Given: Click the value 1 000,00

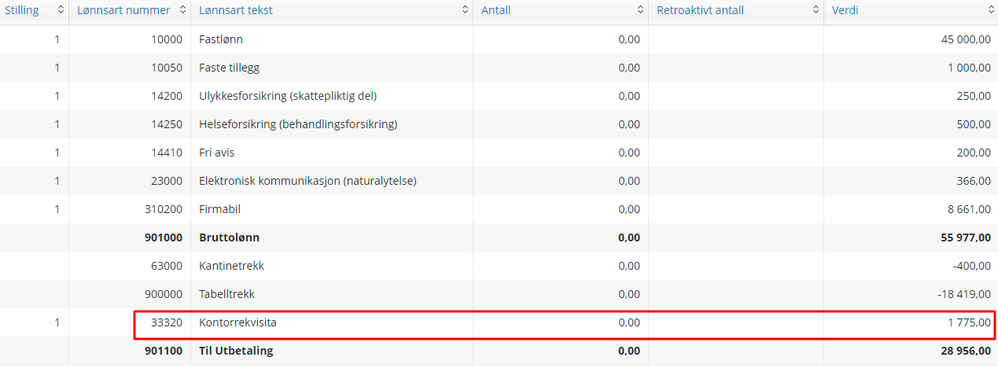Looking at the screenshot, I should coord(969,67).
